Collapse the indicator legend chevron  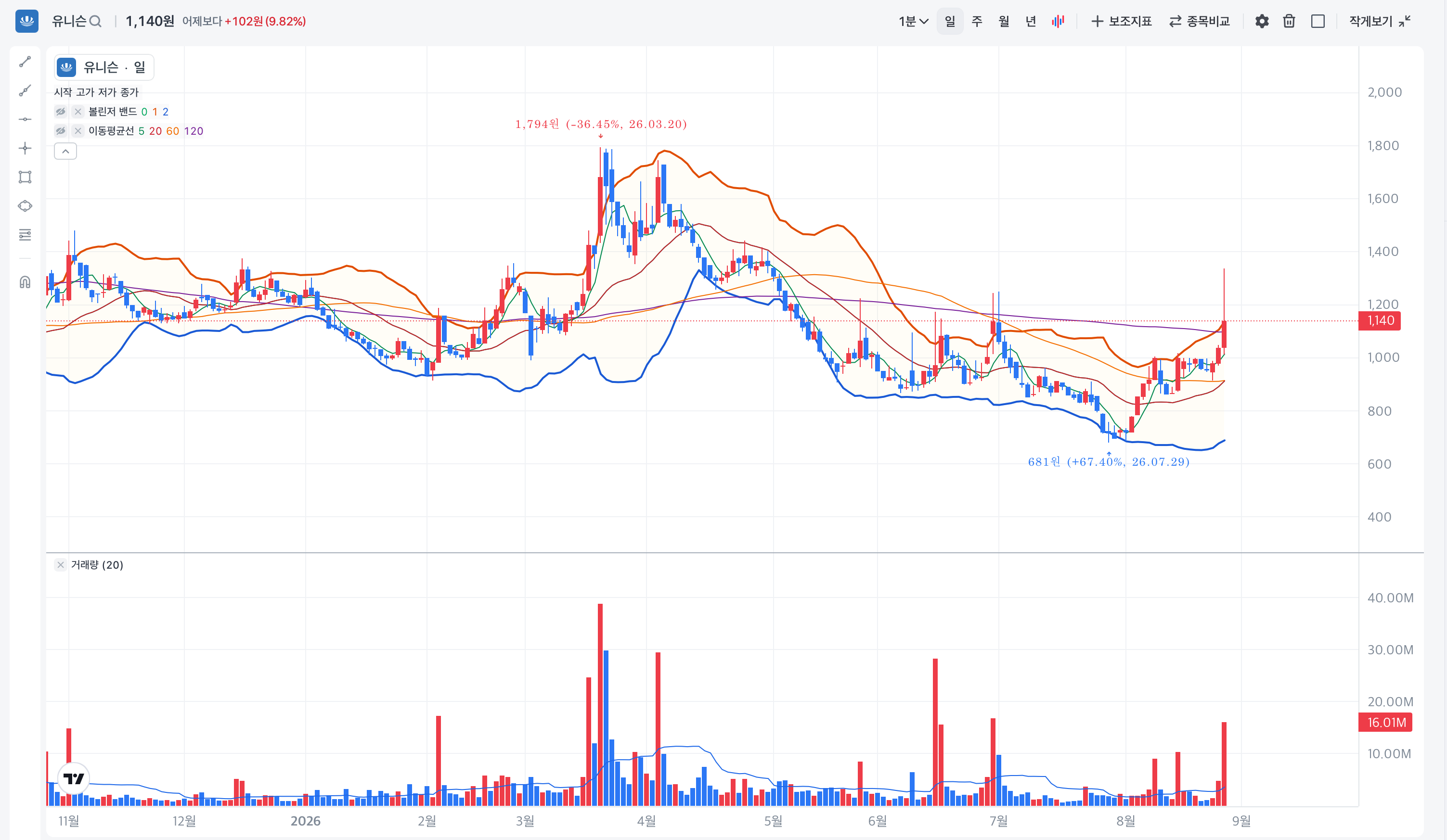[65, 152]
